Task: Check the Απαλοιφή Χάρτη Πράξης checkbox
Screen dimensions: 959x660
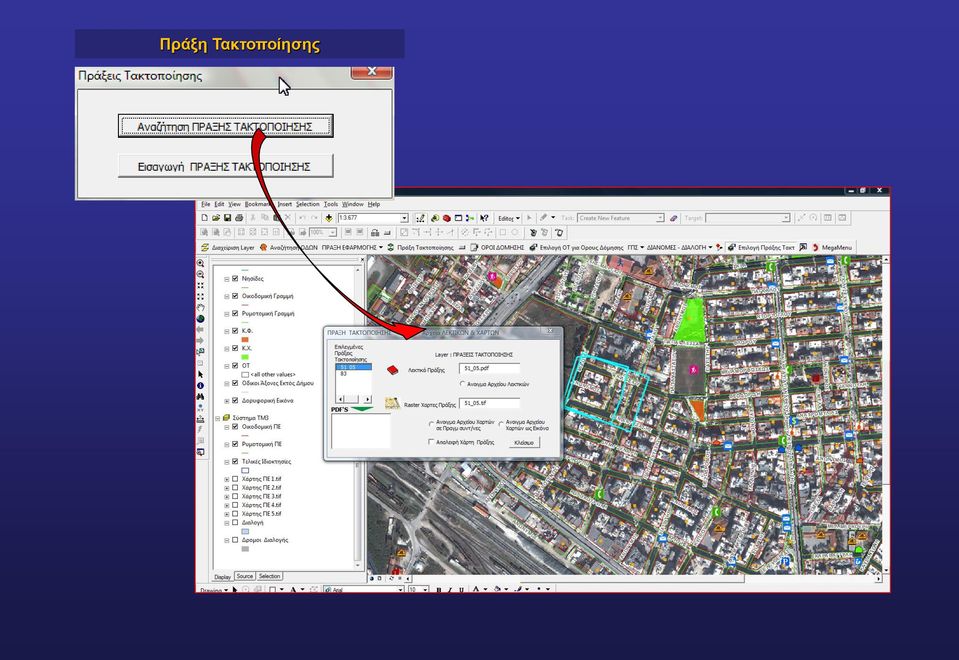Action: 431,442
